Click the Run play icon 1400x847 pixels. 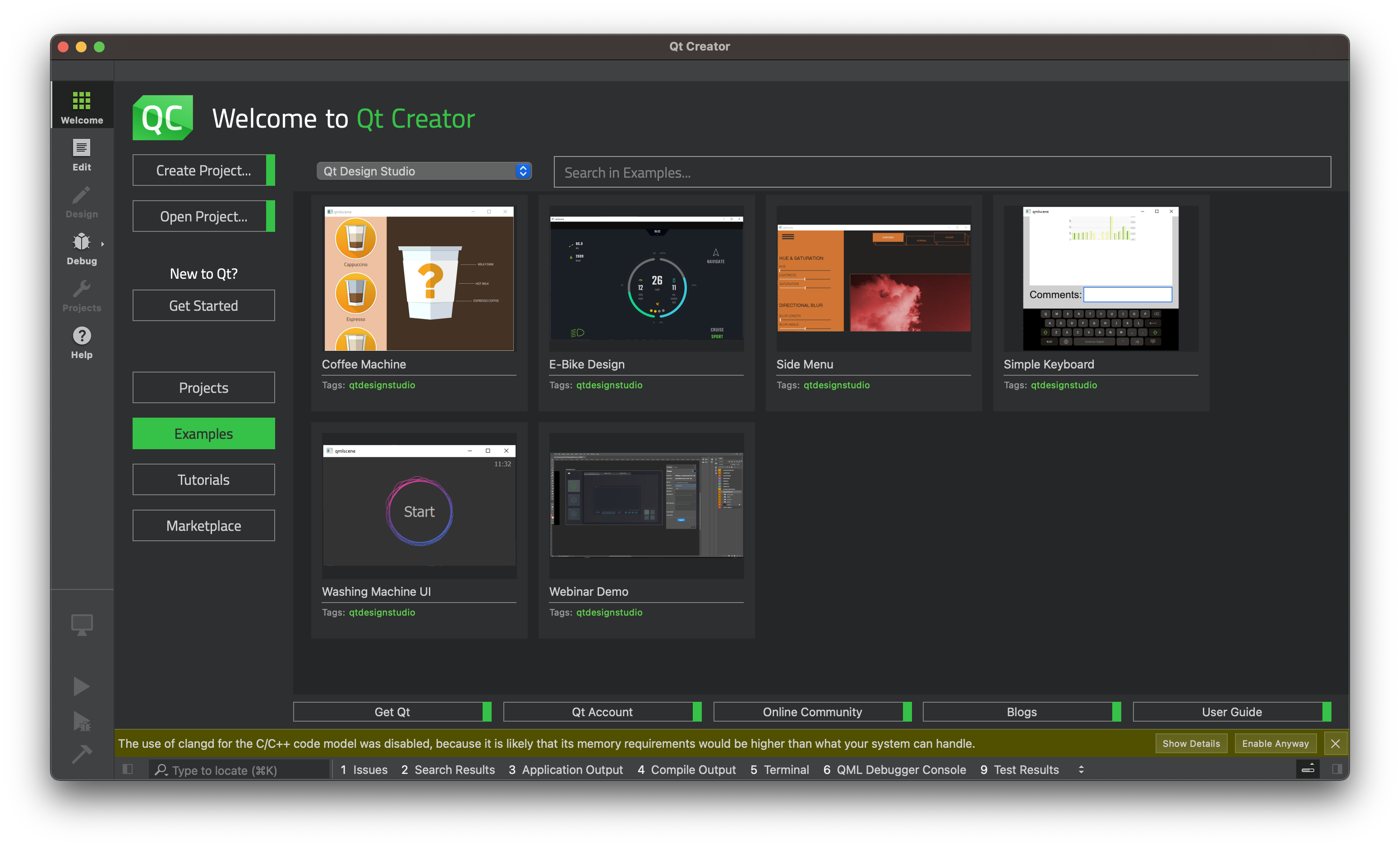point(81,686)
